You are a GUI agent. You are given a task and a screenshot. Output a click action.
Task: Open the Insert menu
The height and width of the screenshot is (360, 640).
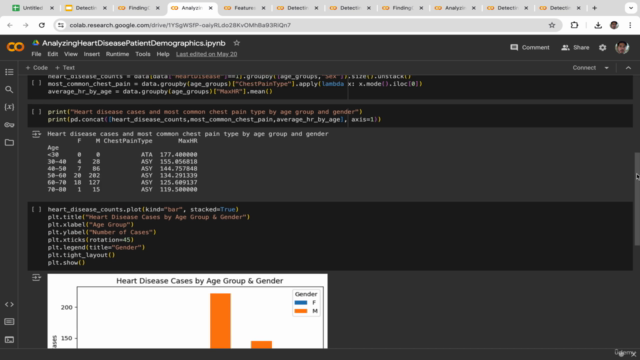click(91, 54)
